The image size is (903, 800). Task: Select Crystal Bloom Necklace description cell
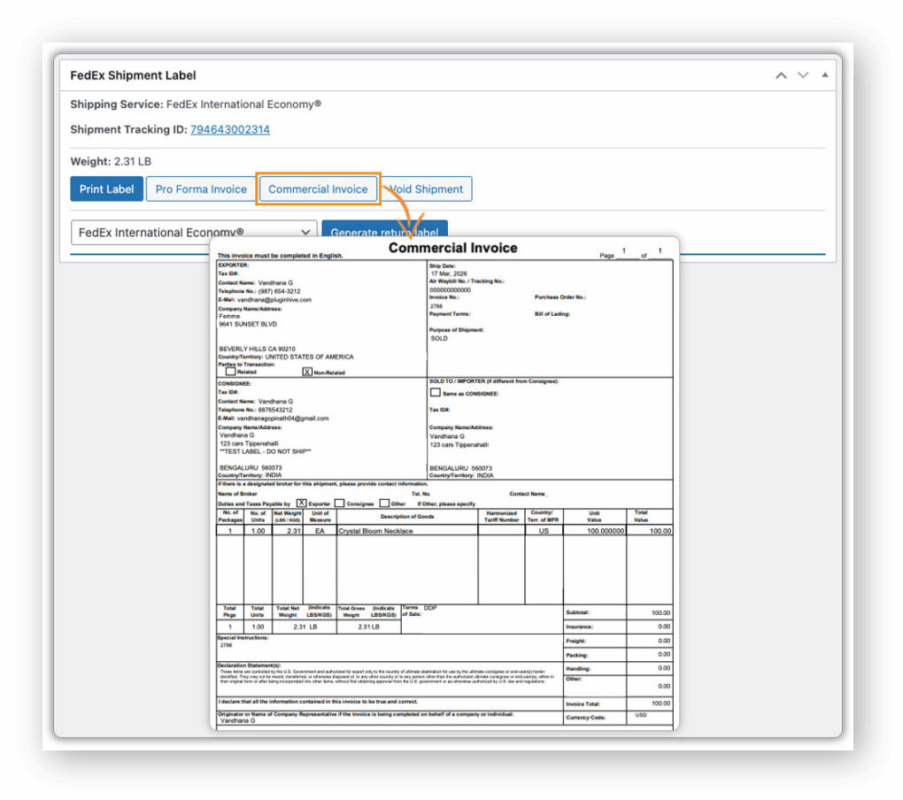[x=407, y=531]
